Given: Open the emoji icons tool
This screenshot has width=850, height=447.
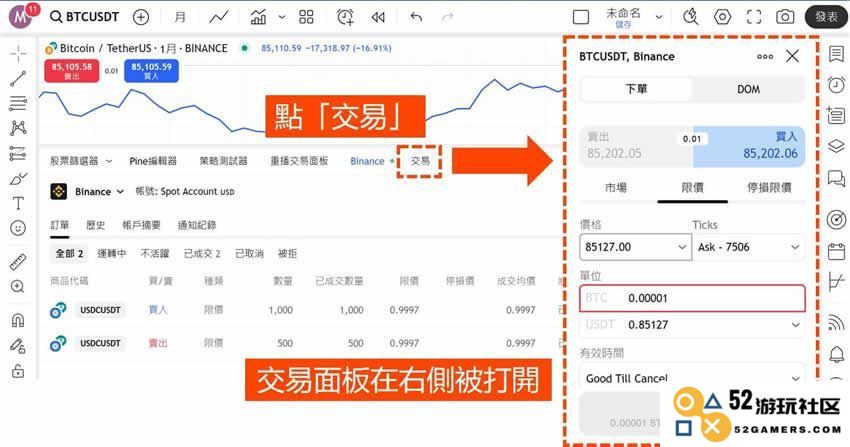Looking at the screenshot, I should coord(18,228).
